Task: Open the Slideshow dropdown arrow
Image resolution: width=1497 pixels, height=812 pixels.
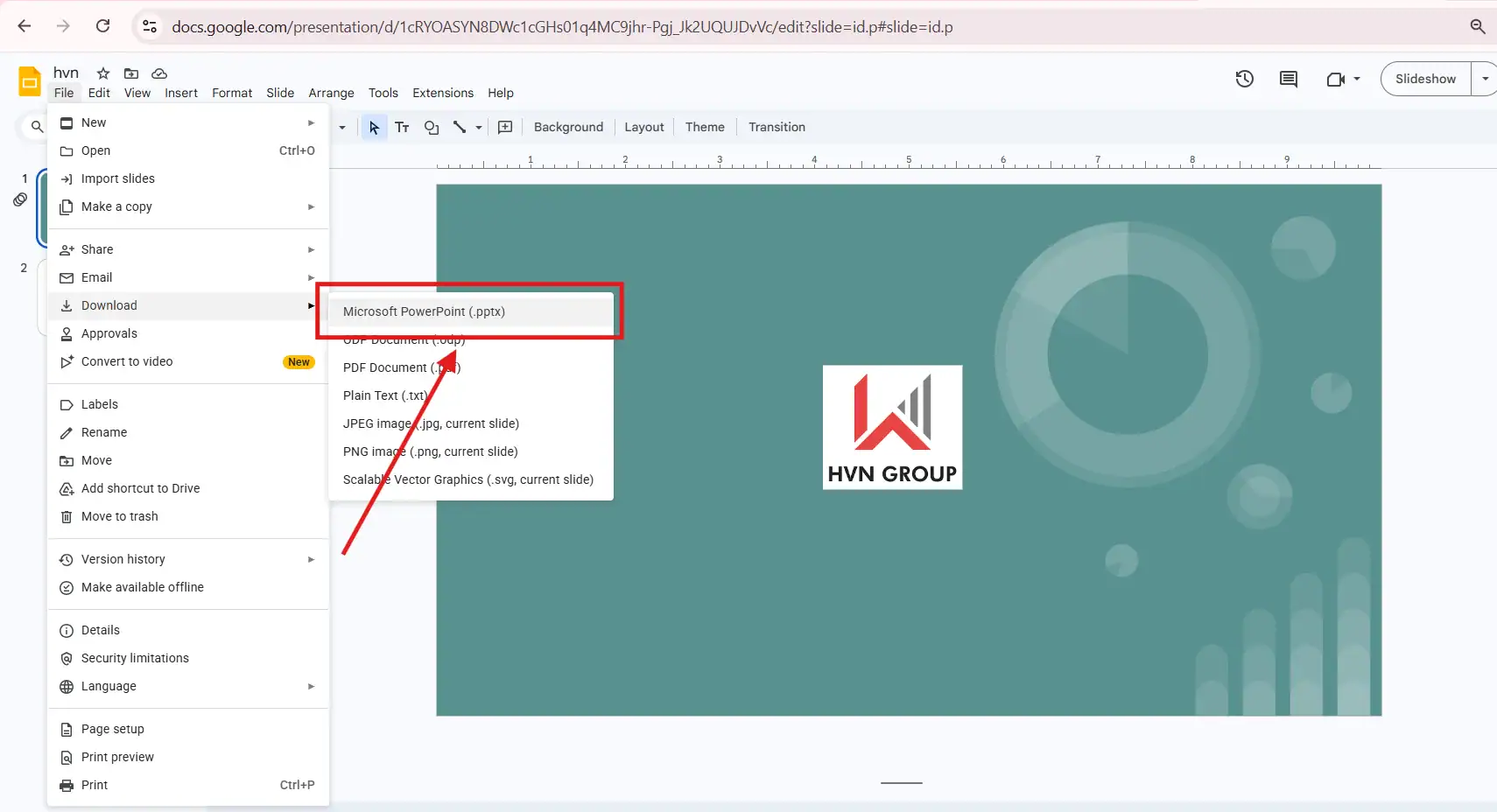Action: pyautogui.click(x=1486, y=78)
